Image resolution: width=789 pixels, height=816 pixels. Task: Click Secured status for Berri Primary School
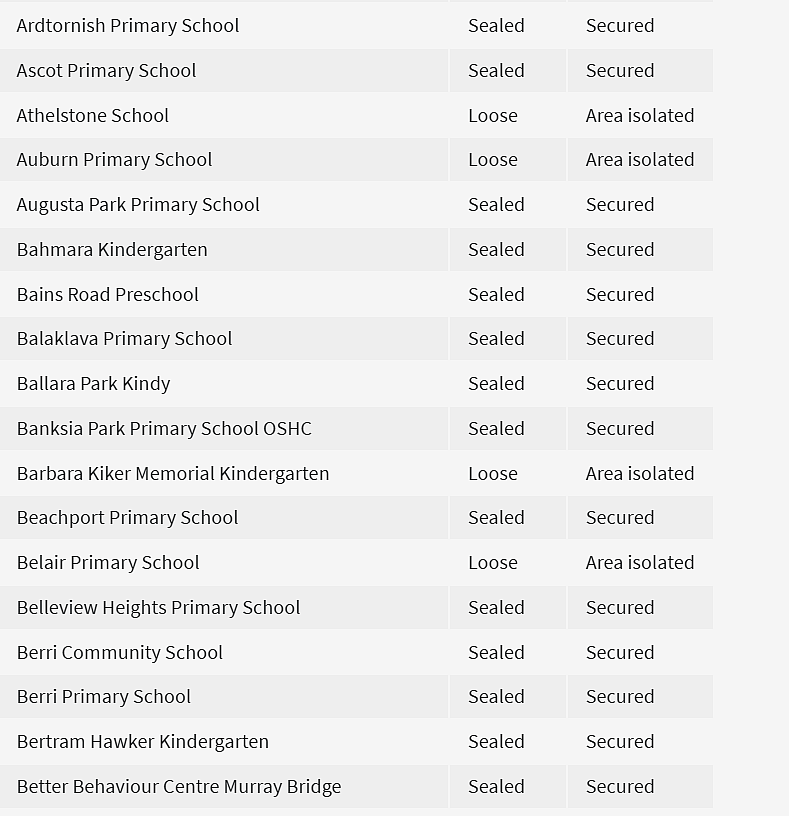(620, 697)
